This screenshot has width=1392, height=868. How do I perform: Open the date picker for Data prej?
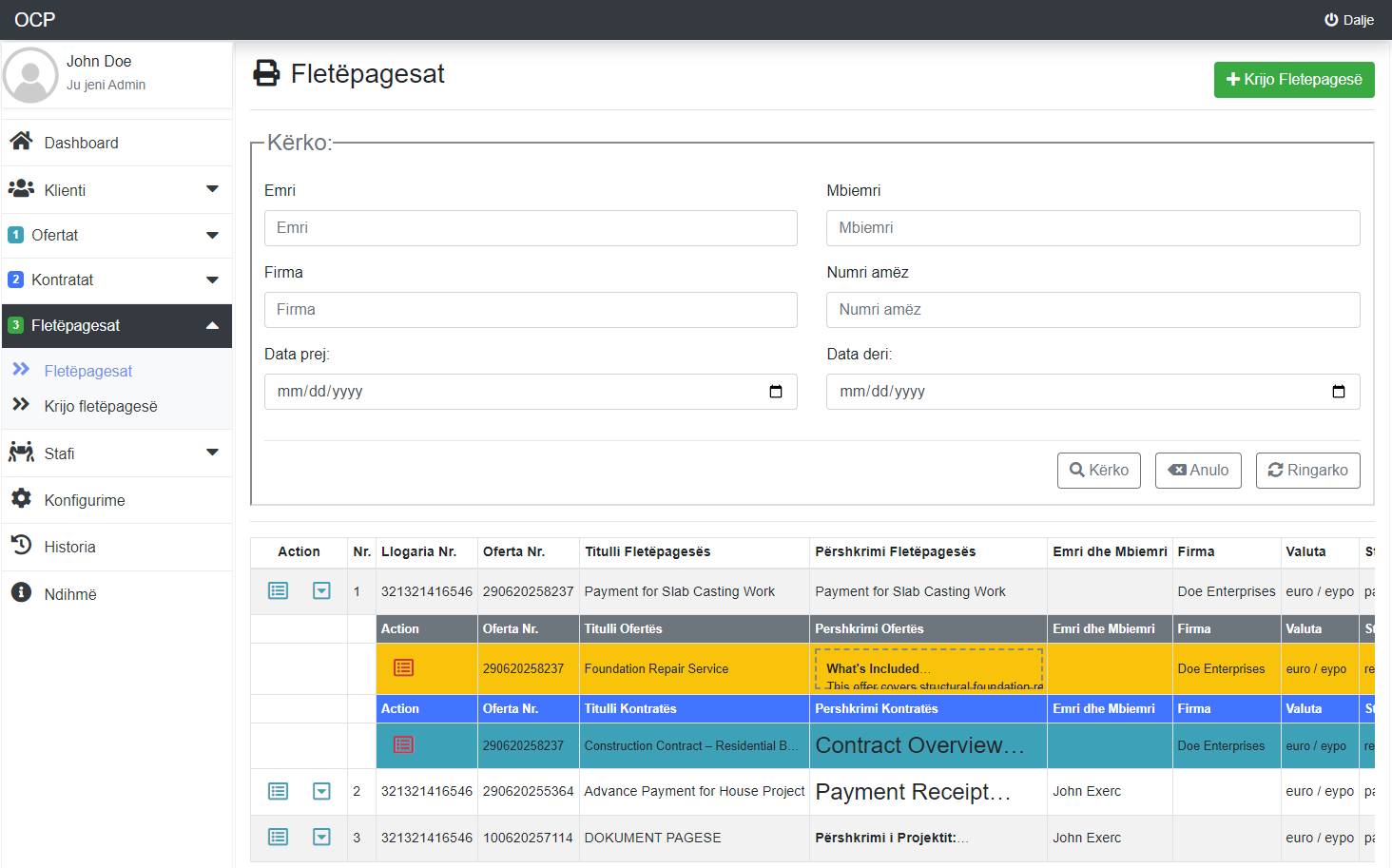tap(776, 392)
